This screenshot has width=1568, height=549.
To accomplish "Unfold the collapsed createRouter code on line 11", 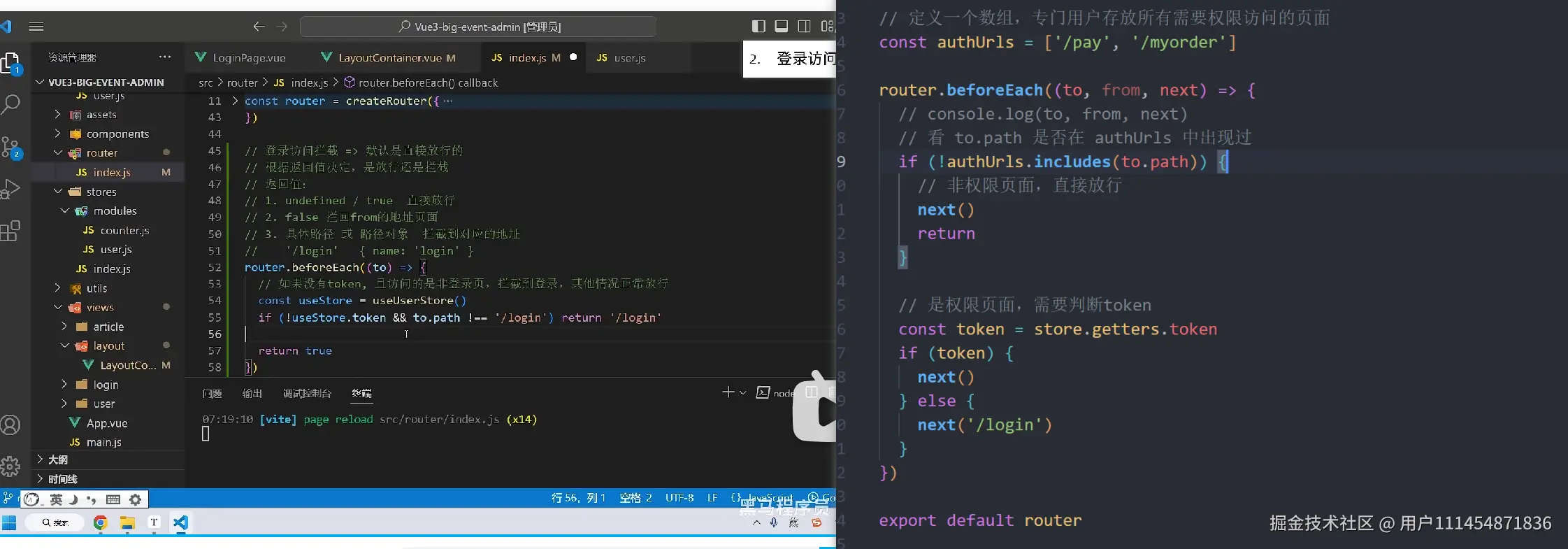I will pos(235,101).
